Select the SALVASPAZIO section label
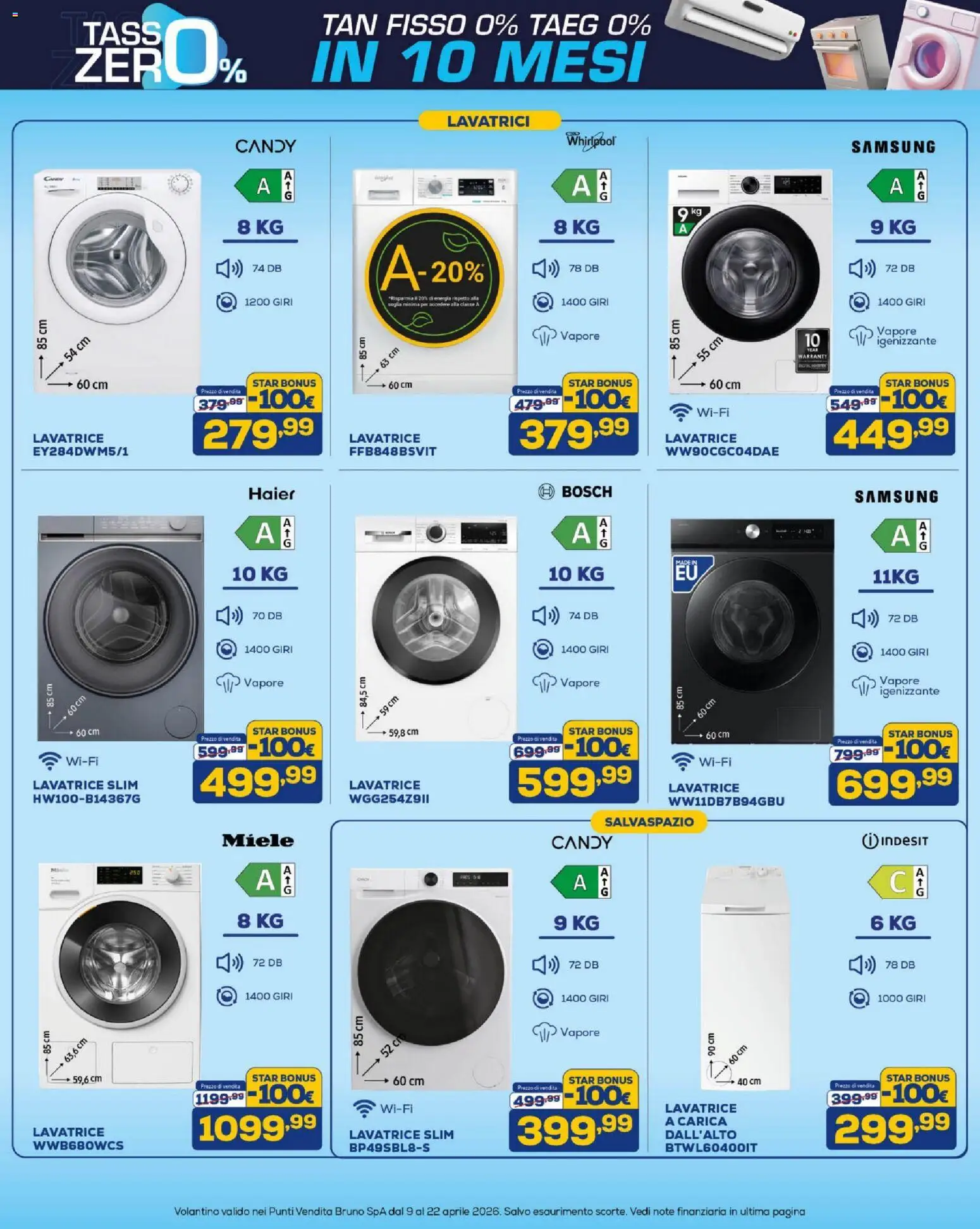980x1229 pixels. (x=649, y=822)
